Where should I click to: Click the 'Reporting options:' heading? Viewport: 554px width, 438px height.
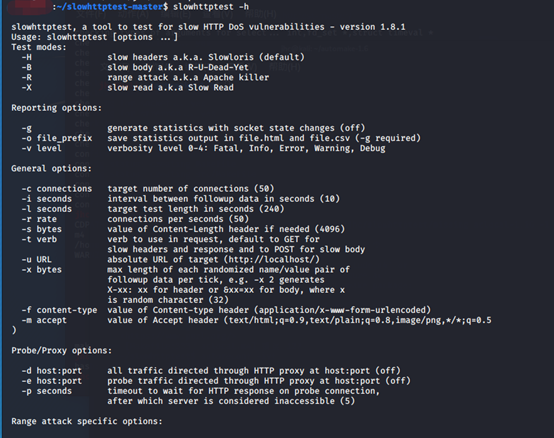[x=57, y=108]
